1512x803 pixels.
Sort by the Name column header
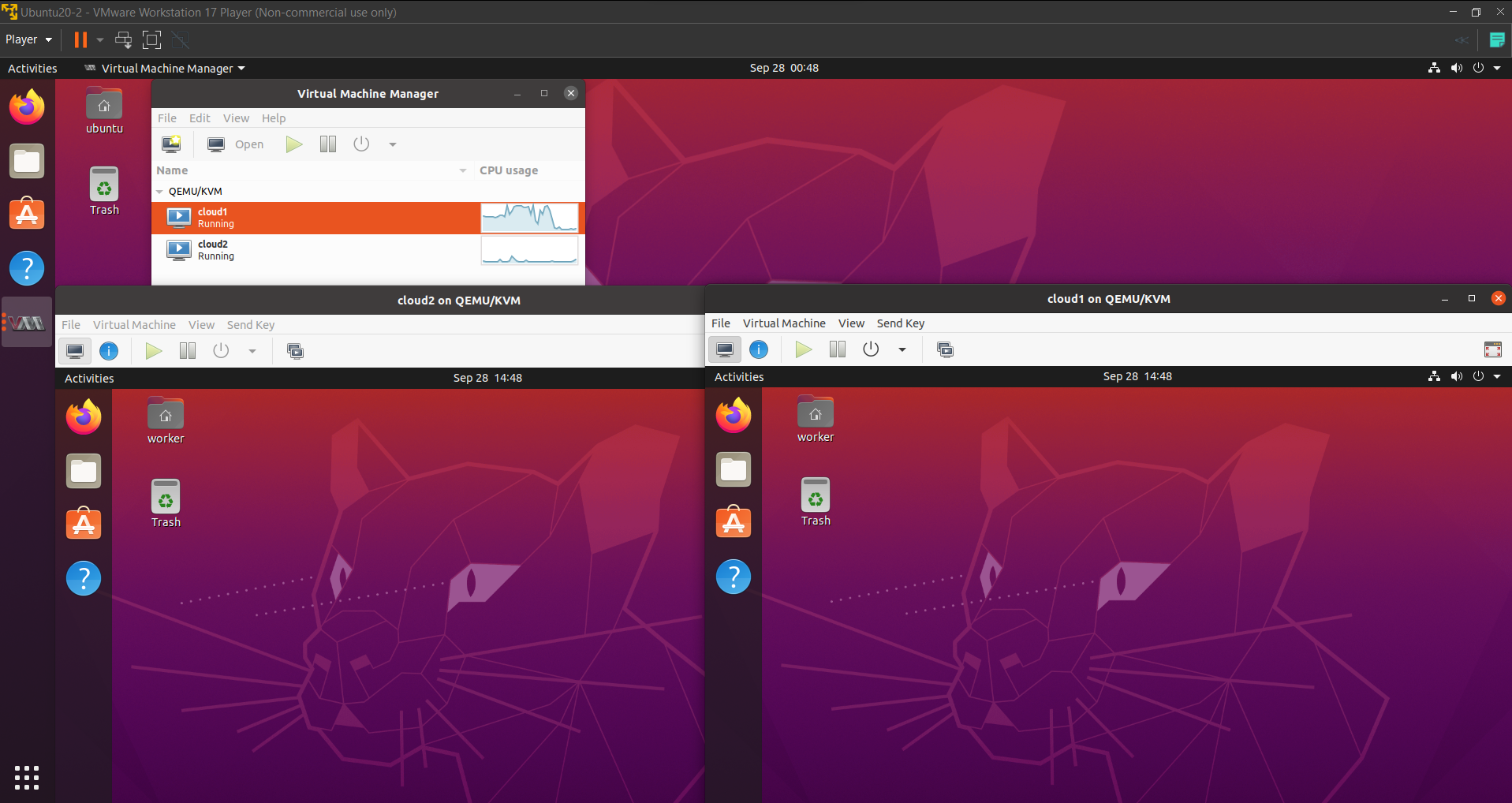(x=312, y=170)
